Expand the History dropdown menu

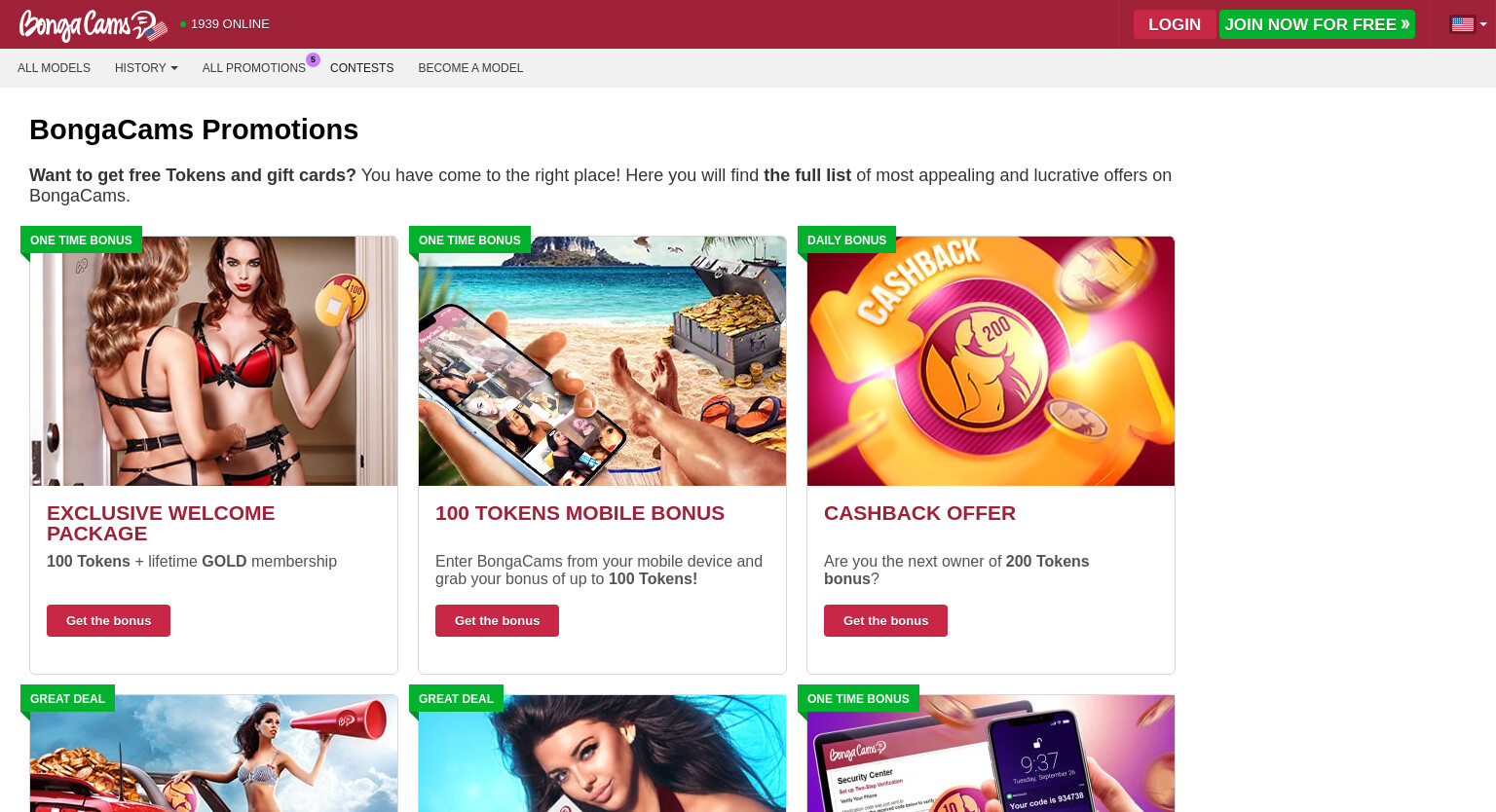146,68
